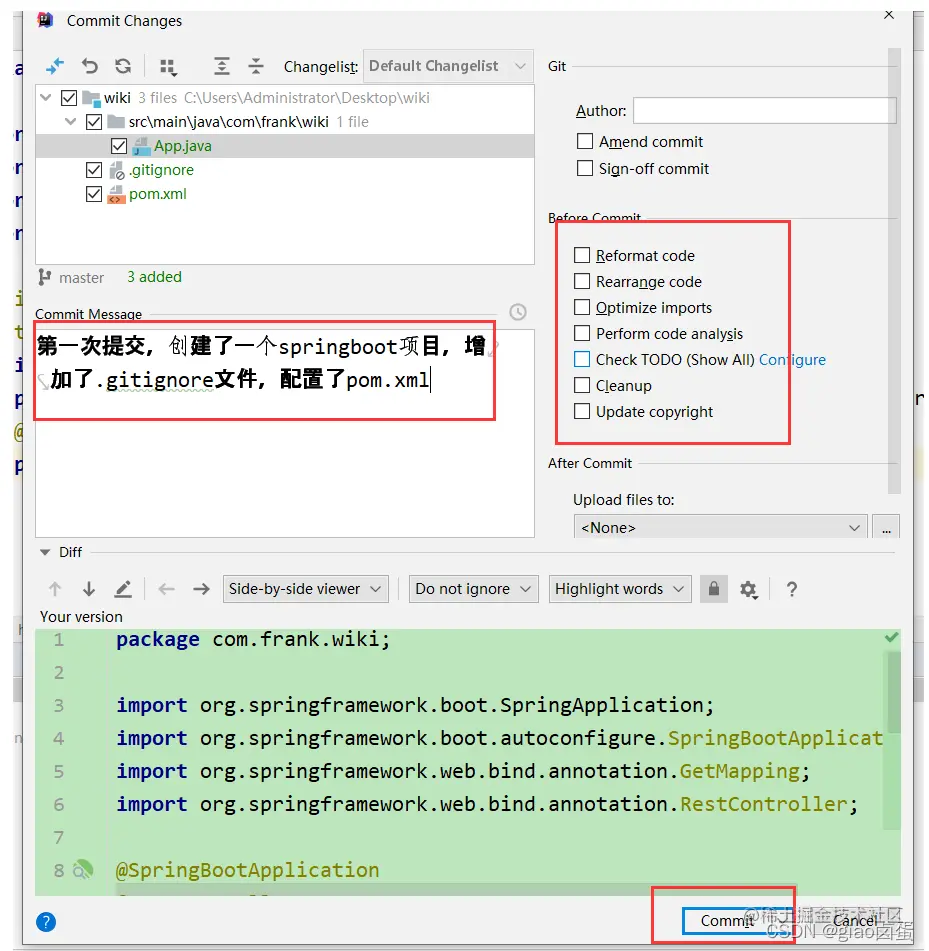
Task: Click into the Author input field
Action: click(765, 110)
